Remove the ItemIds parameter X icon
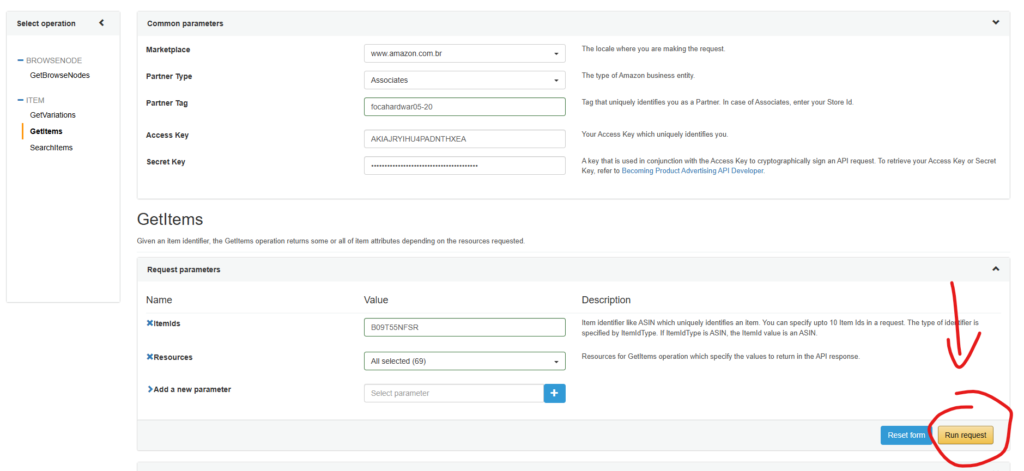 [x=150, y=323]
